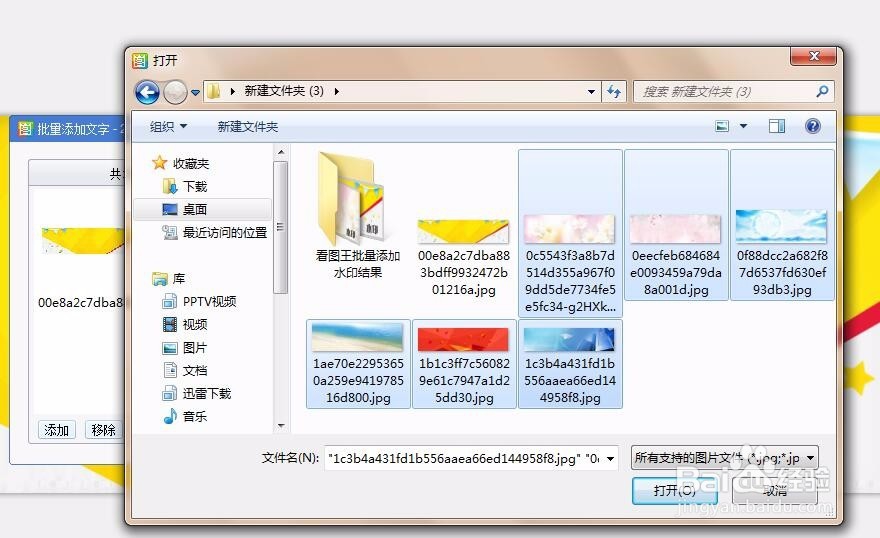Select the beach thumbnail 1ae70e2295365...jpg

[358, 364]
